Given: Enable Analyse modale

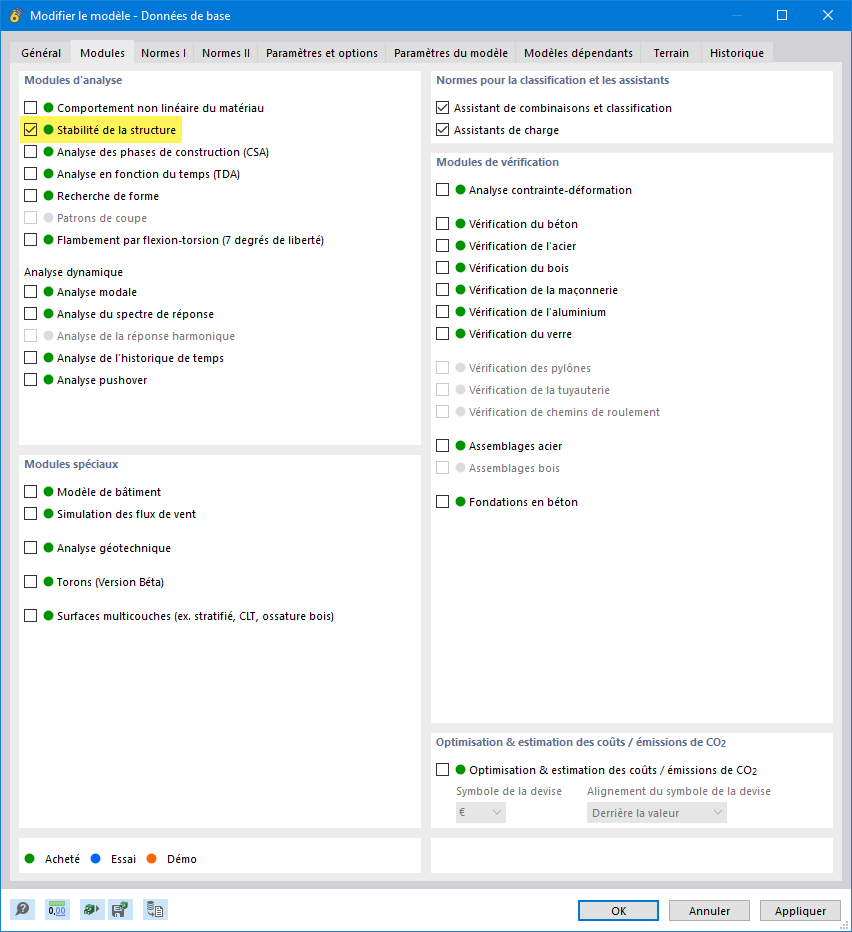Looking at the screenshot, I should (30, 291).
